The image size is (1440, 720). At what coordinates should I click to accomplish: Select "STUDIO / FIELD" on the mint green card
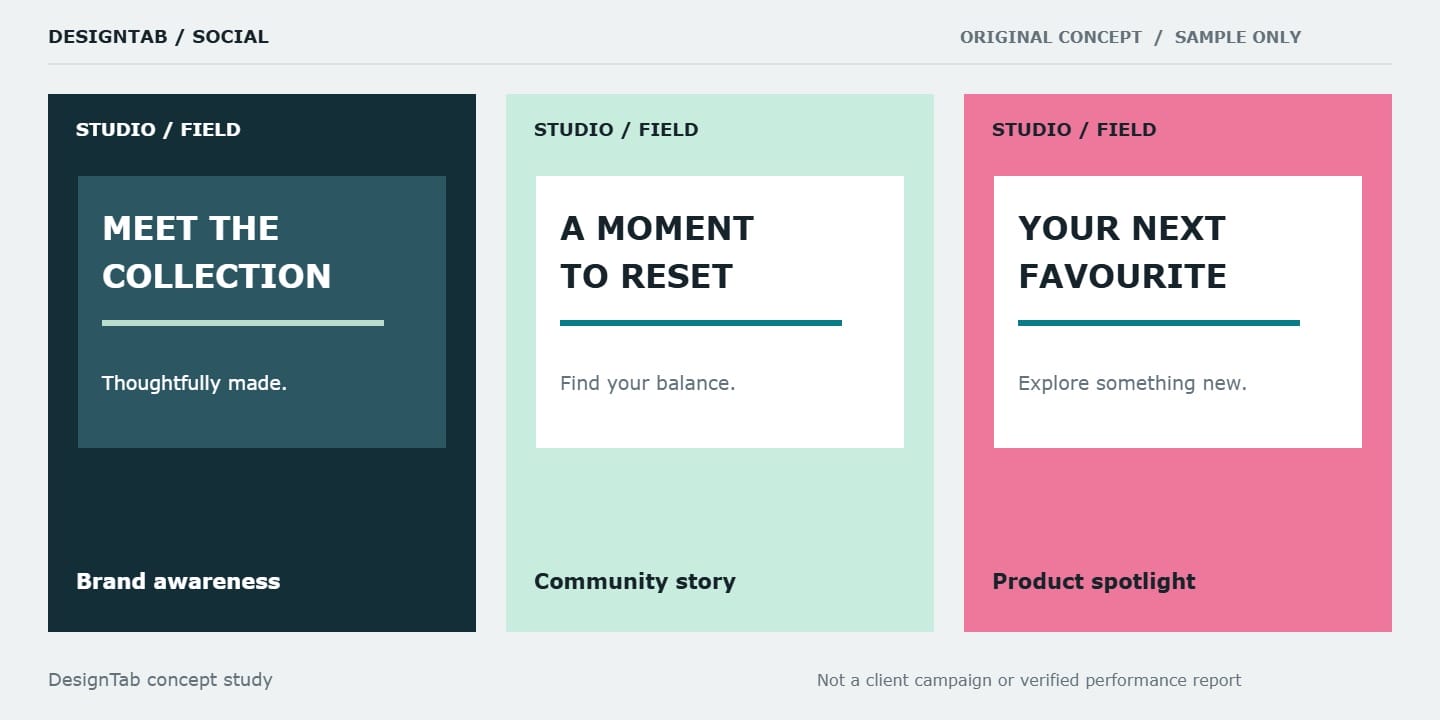click(x=616, y=129)
